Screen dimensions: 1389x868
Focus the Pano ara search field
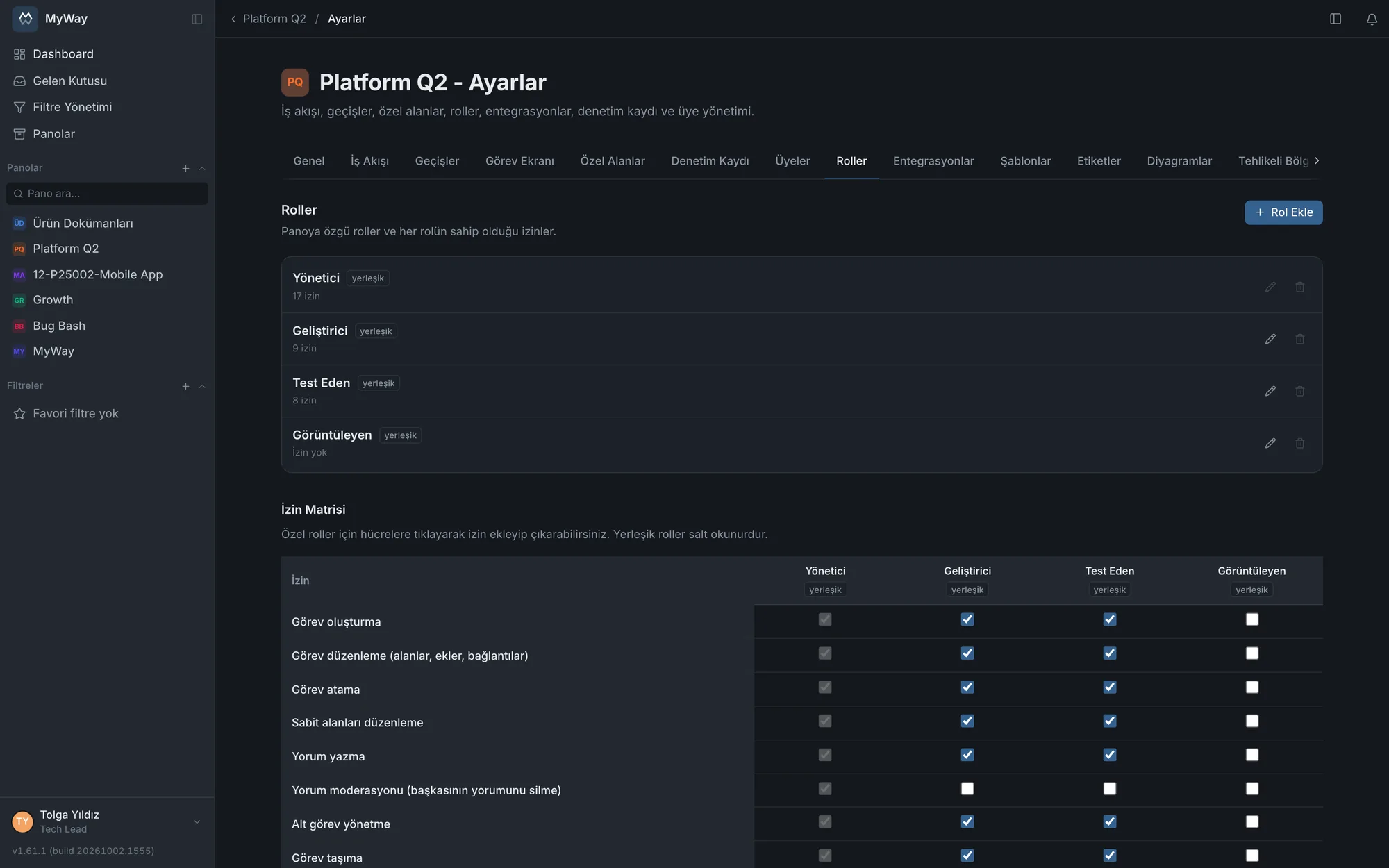coord(107,194)
